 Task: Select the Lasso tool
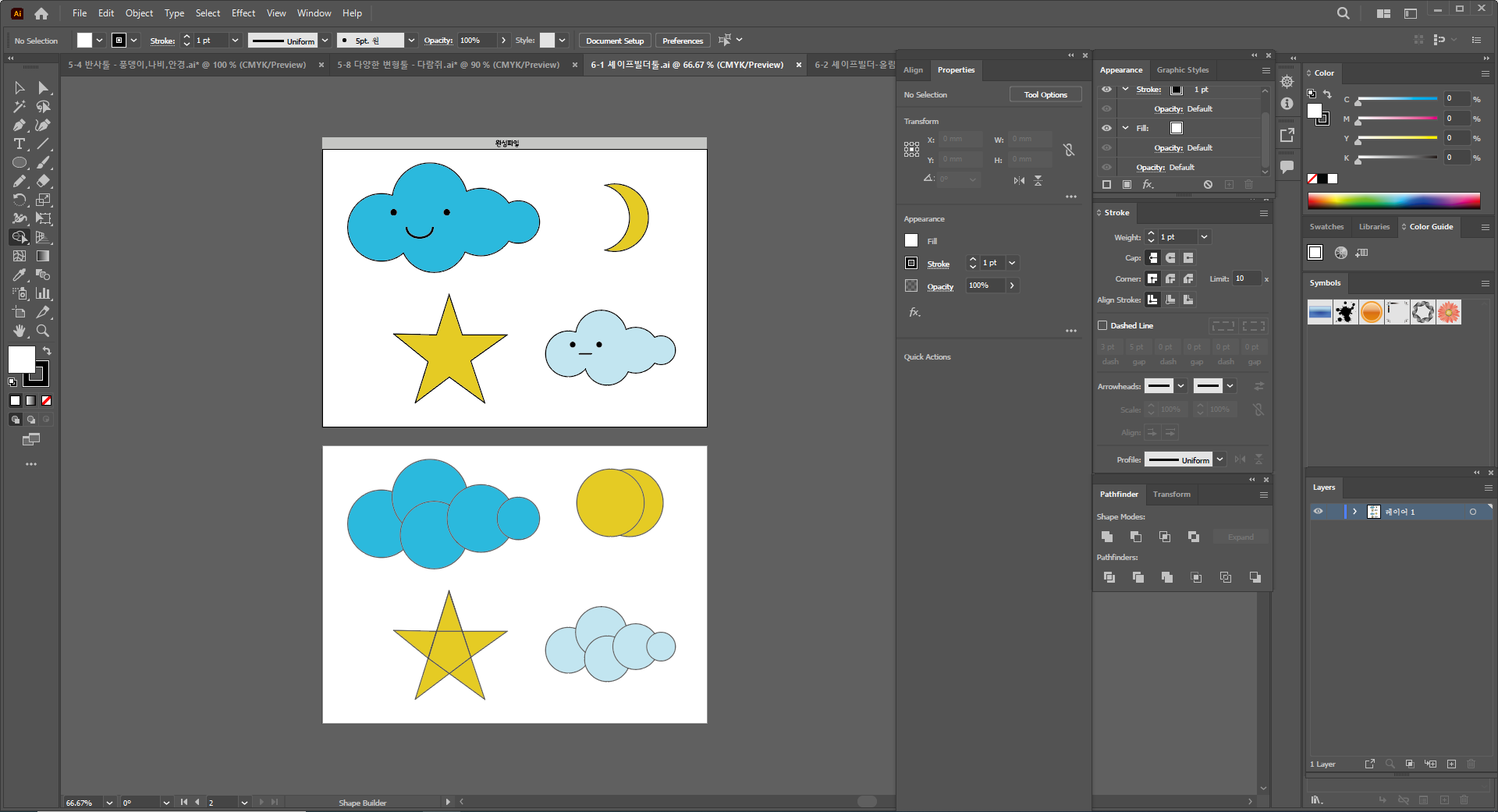(x=44, y=107)
